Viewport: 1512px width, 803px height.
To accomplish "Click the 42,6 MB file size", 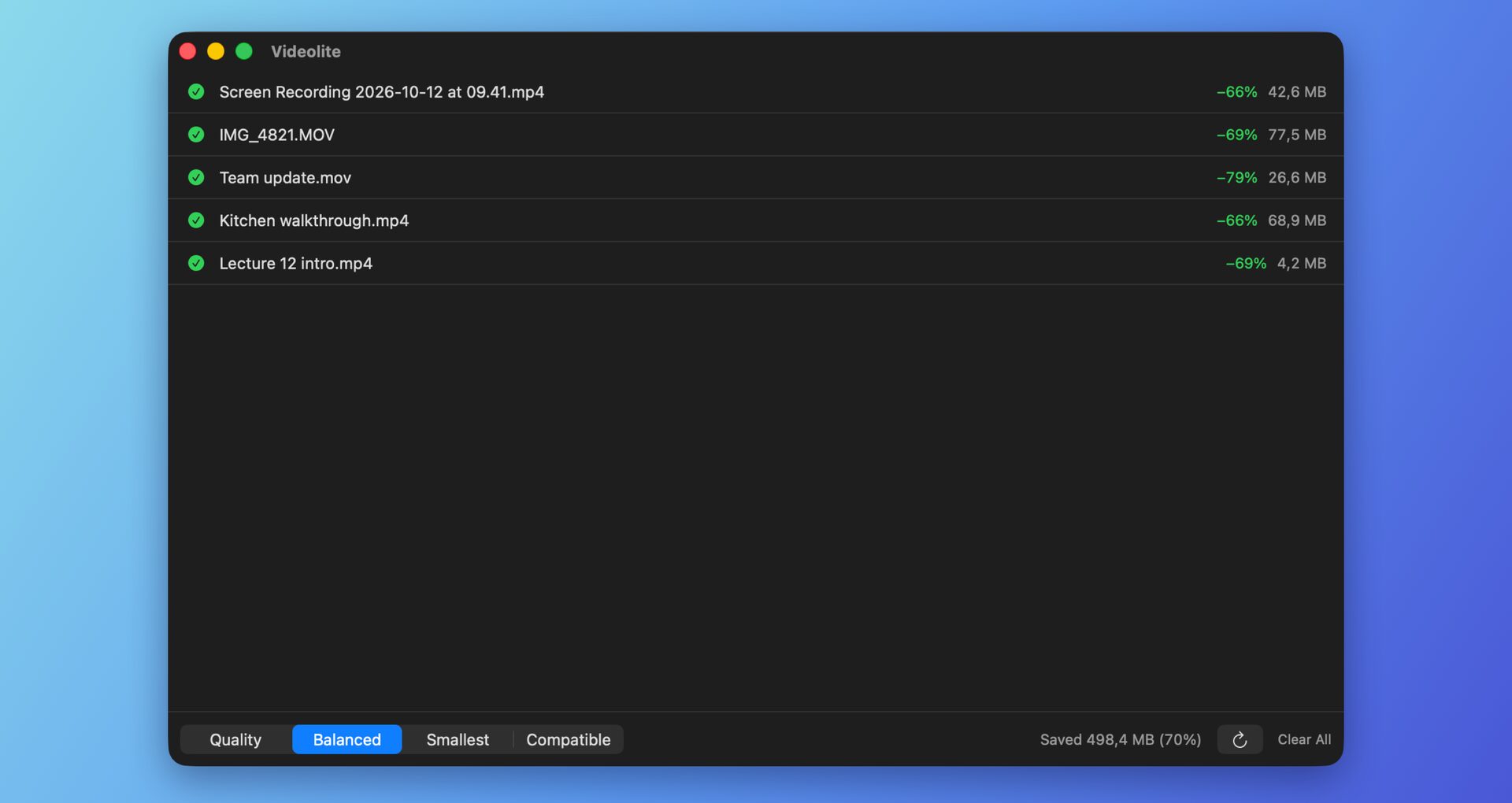I will [1297, 92].
